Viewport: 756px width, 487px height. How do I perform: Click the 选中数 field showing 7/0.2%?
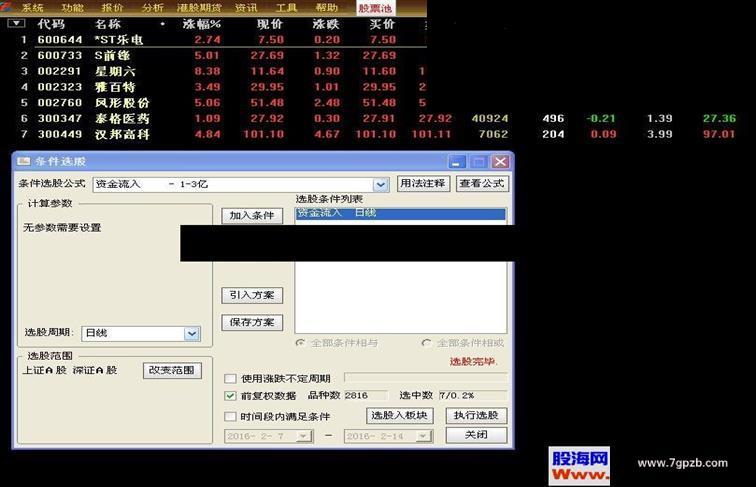click(x=472, y=395)
